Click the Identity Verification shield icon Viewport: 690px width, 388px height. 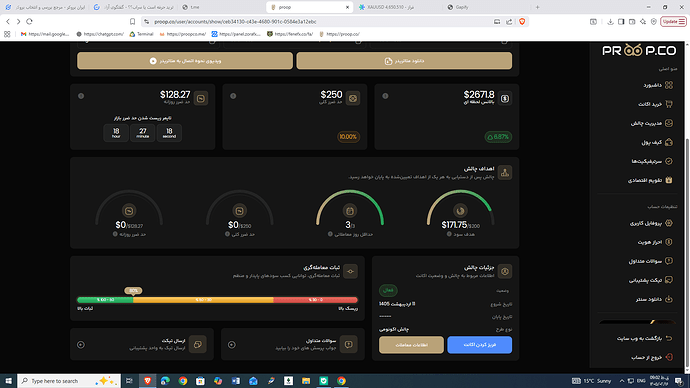pyautogui.click(x=669, y=242)
